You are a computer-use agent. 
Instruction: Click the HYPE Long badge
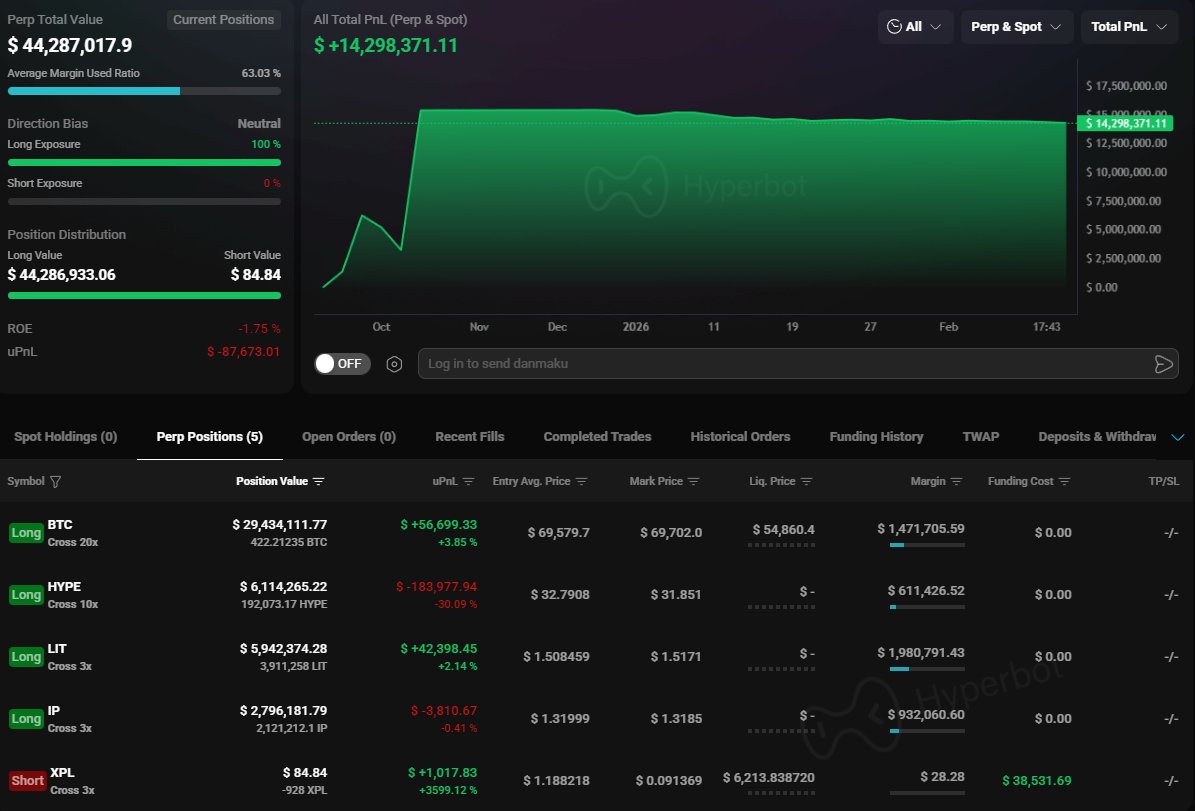click(26, 595)
